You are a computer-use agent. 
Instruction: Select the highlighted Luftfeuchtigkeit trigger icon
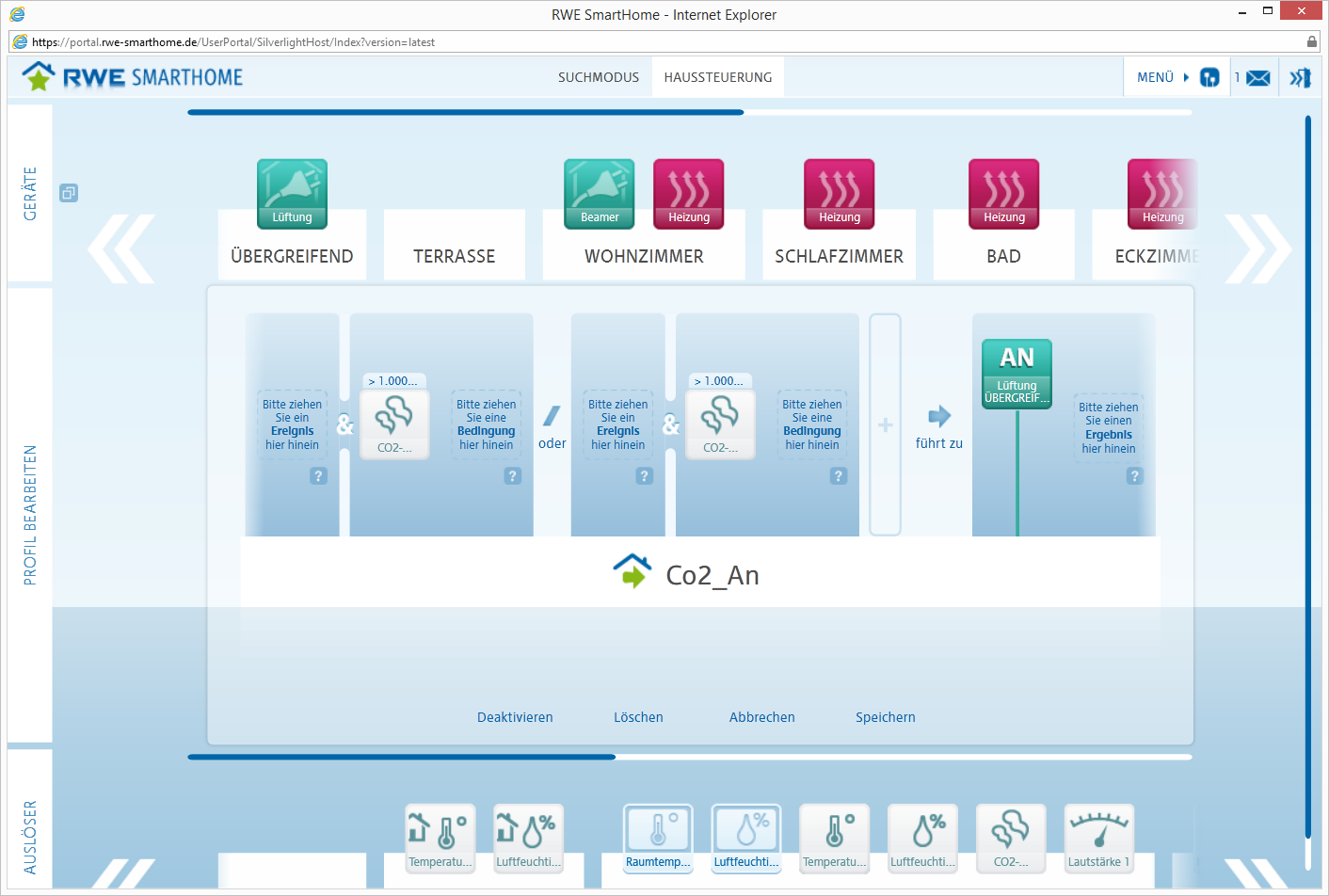click(746, 838)
